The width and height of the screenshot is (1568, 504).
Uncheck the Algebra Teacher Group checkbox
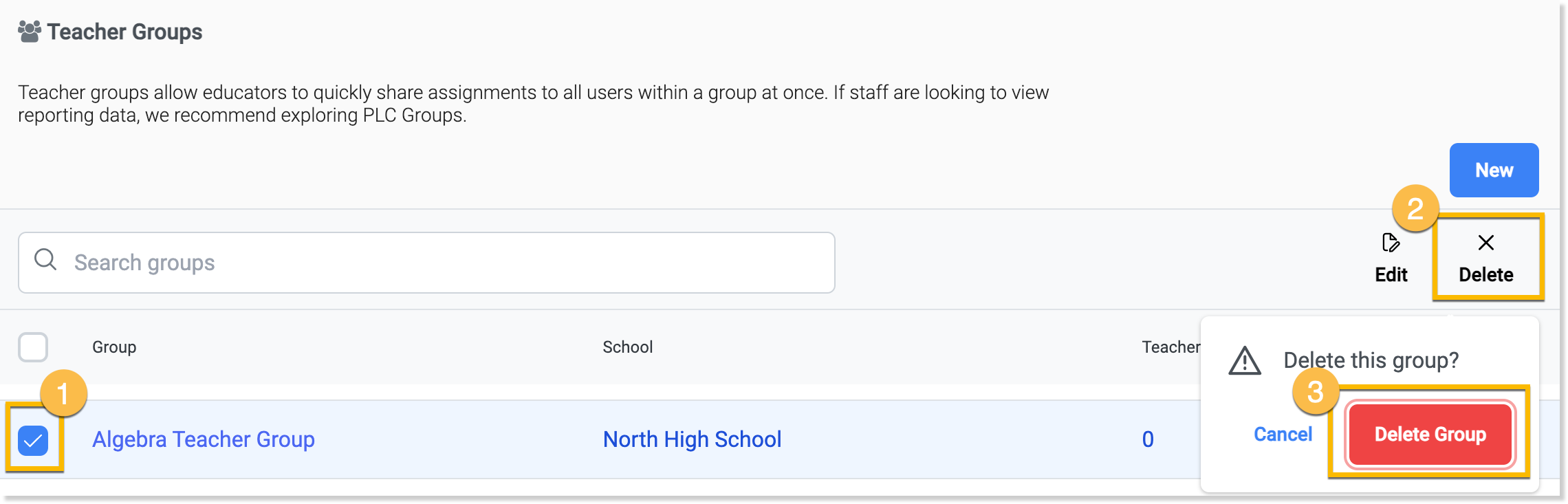click(x=33, y=441)
